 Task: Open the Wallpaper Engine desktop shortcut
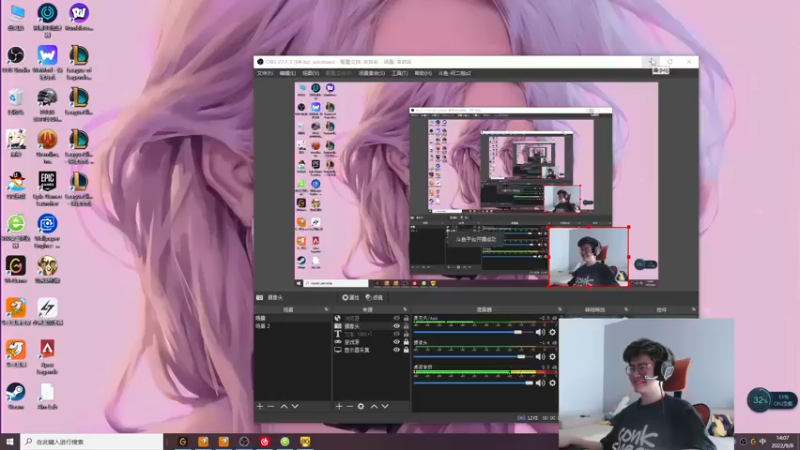[x=47, y=231]
